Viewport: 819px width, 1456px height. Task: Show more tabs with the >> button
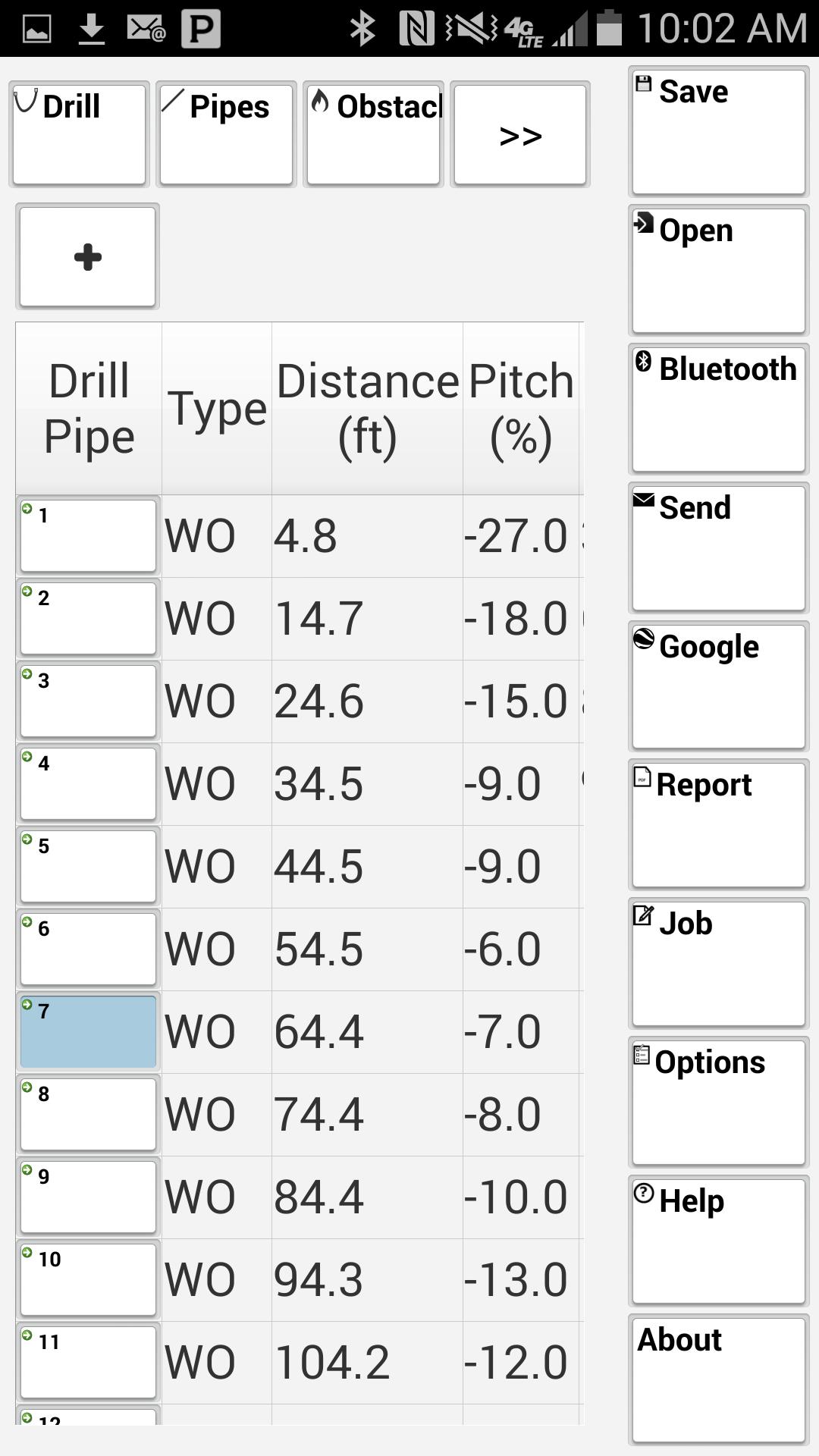[x=520, y=134]
